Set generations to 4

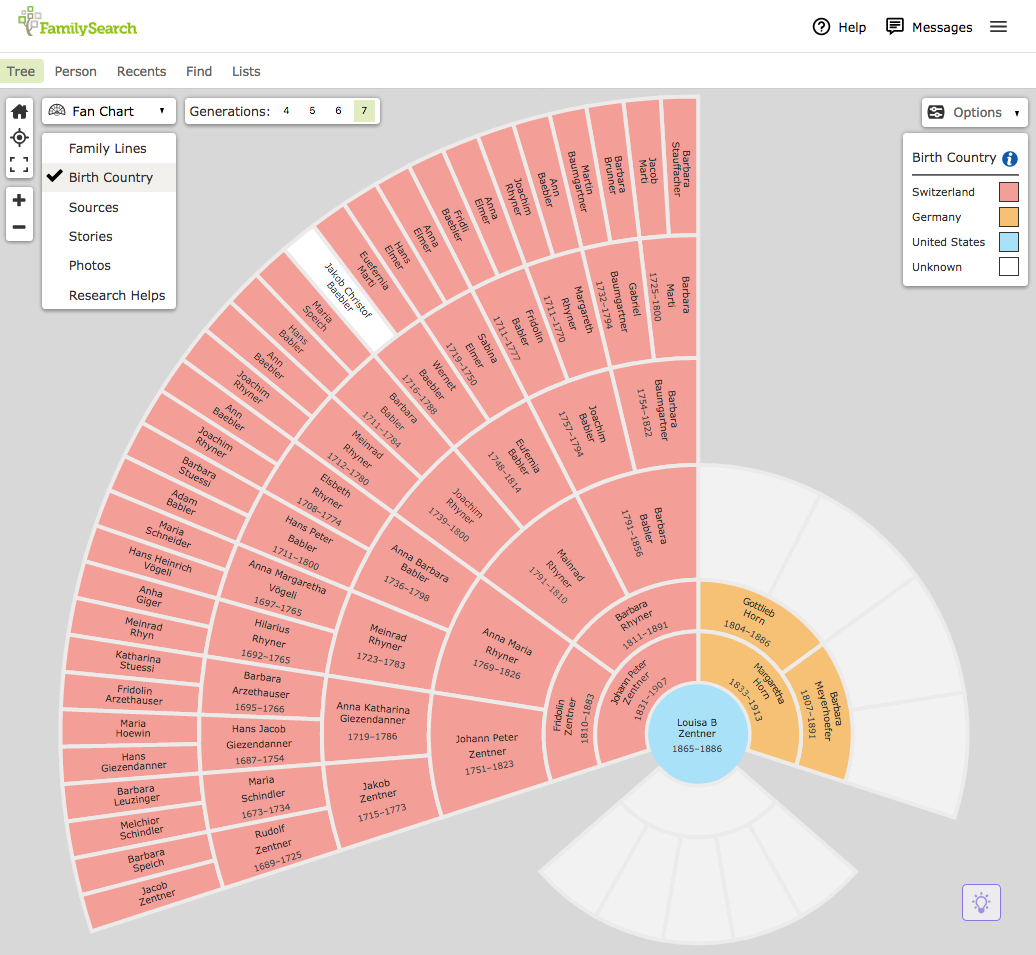[286, 111]
